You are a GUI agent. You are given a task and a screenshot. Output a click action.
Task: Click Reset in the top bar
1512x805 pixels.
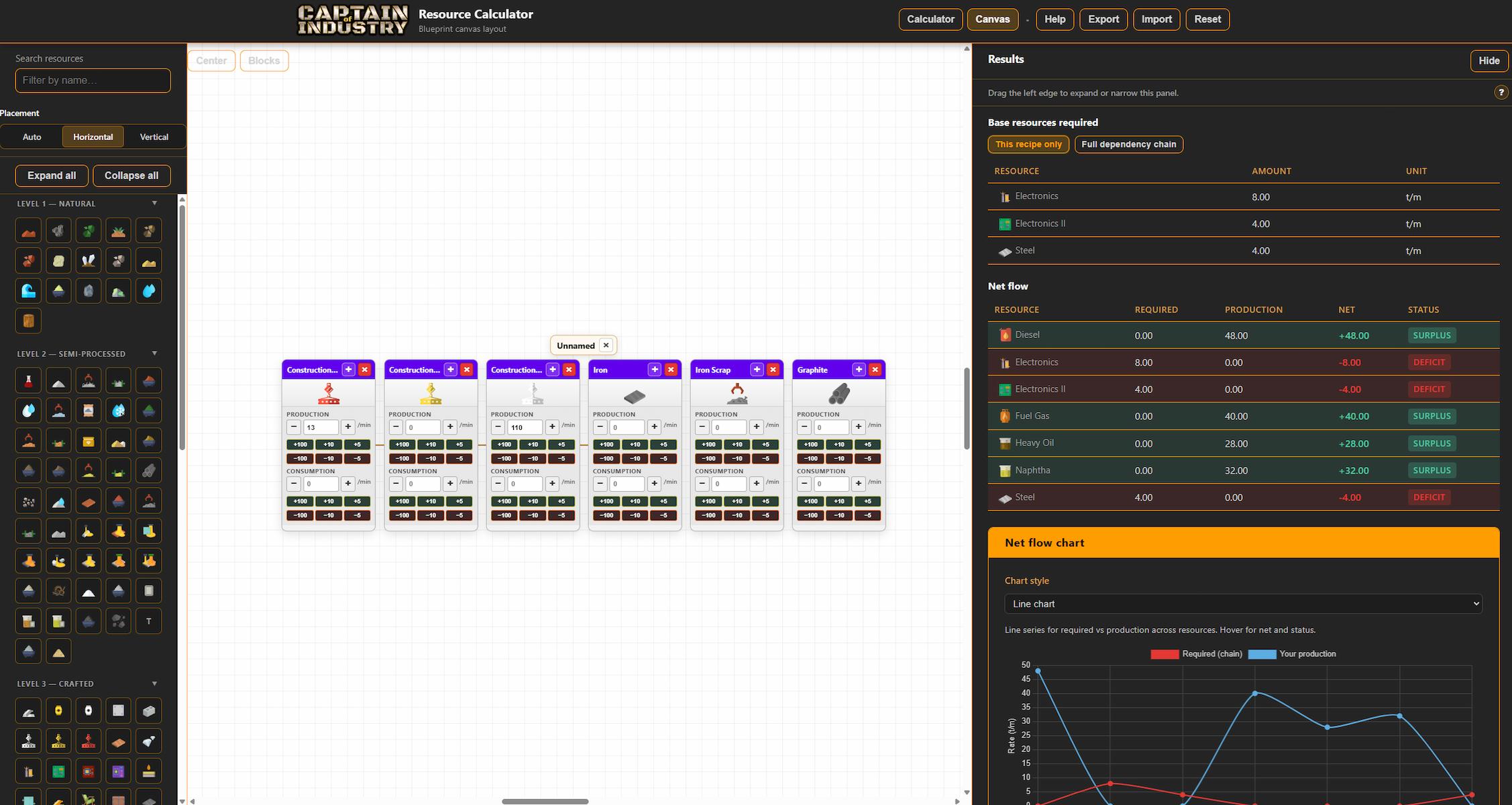[x=1207, y=19]
